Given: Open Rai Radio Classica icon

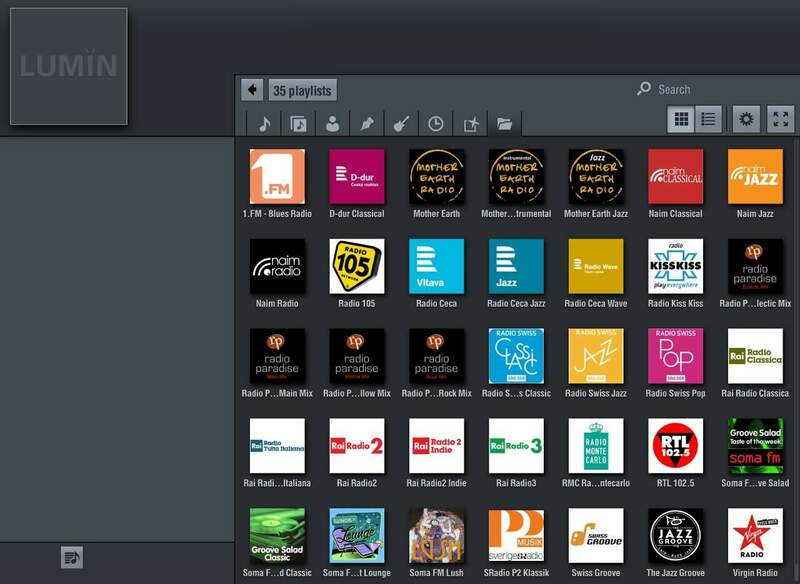Looking at the screenshot, I should [x=755, y=356].
